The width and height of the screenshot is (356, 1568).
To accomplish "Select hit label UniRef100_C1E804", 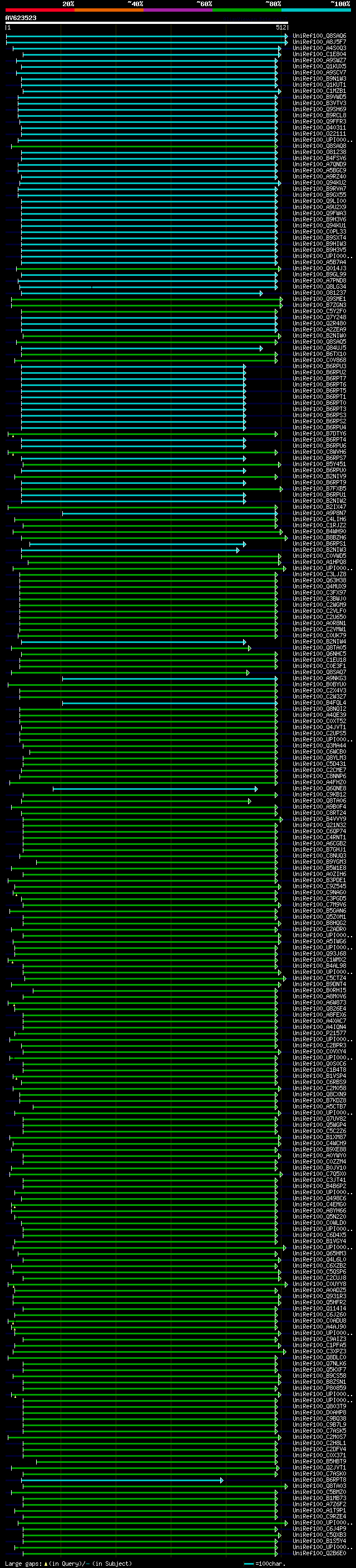I will point(319,54).
